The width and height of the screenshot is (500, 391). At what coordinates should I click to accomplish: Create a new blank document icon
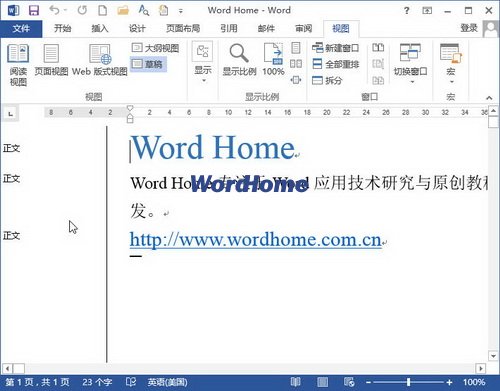102,11
